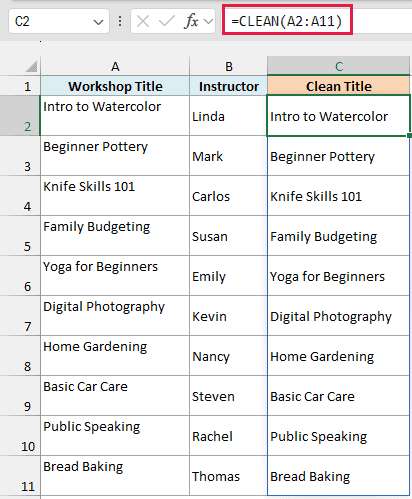412x499 pixels.
Task: Select column C header
Action: [339, 66]
